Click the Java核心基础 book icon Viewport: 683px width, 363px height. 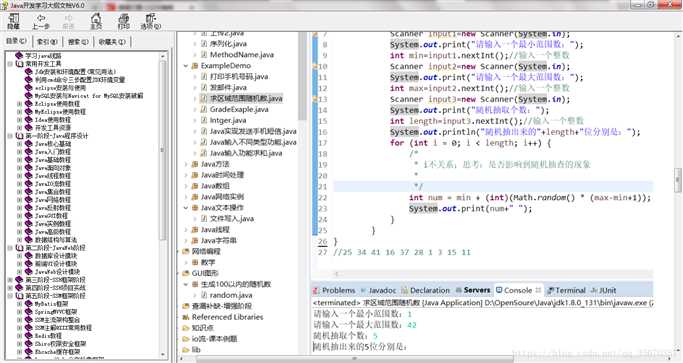point(29,143)
